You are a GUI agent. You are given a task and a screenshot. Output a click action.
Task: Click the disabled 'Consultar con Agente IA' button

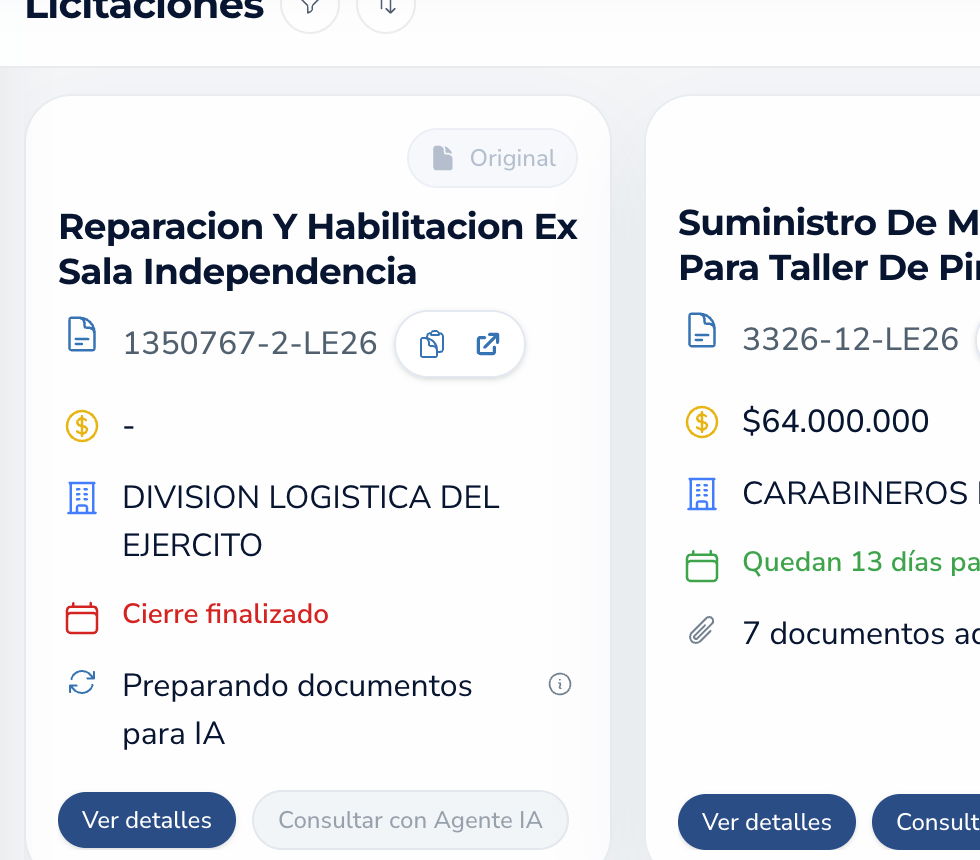410,820
